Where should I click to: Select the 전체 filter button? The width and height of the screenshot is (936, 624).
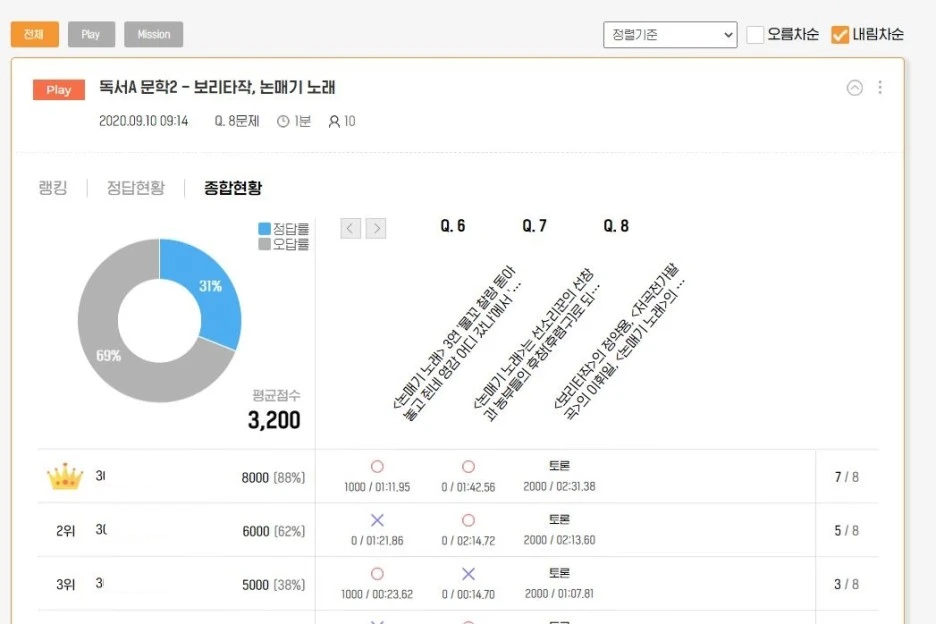coord(35,34)
